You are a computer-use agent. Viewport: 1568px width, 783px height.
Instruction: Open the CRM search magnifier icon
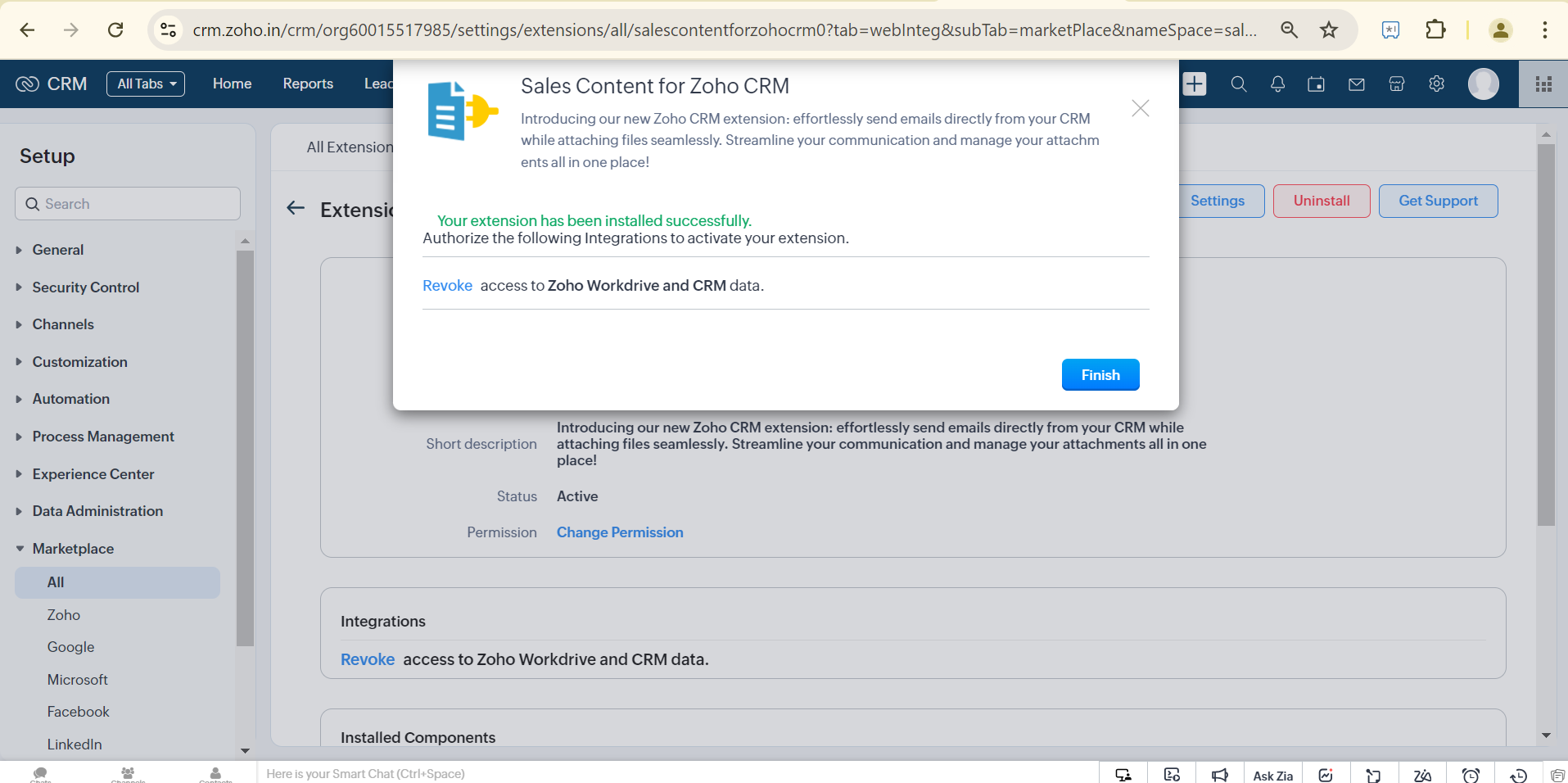pos(1239,84)
